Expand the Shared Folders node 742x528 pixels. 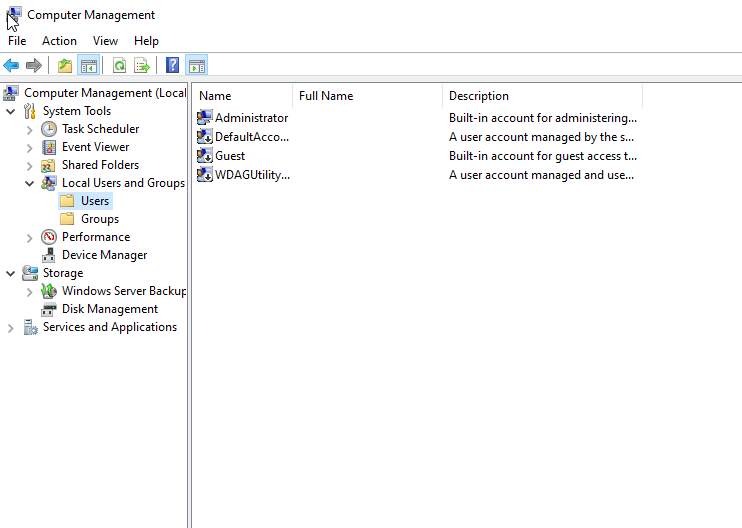tap(29, 166)
